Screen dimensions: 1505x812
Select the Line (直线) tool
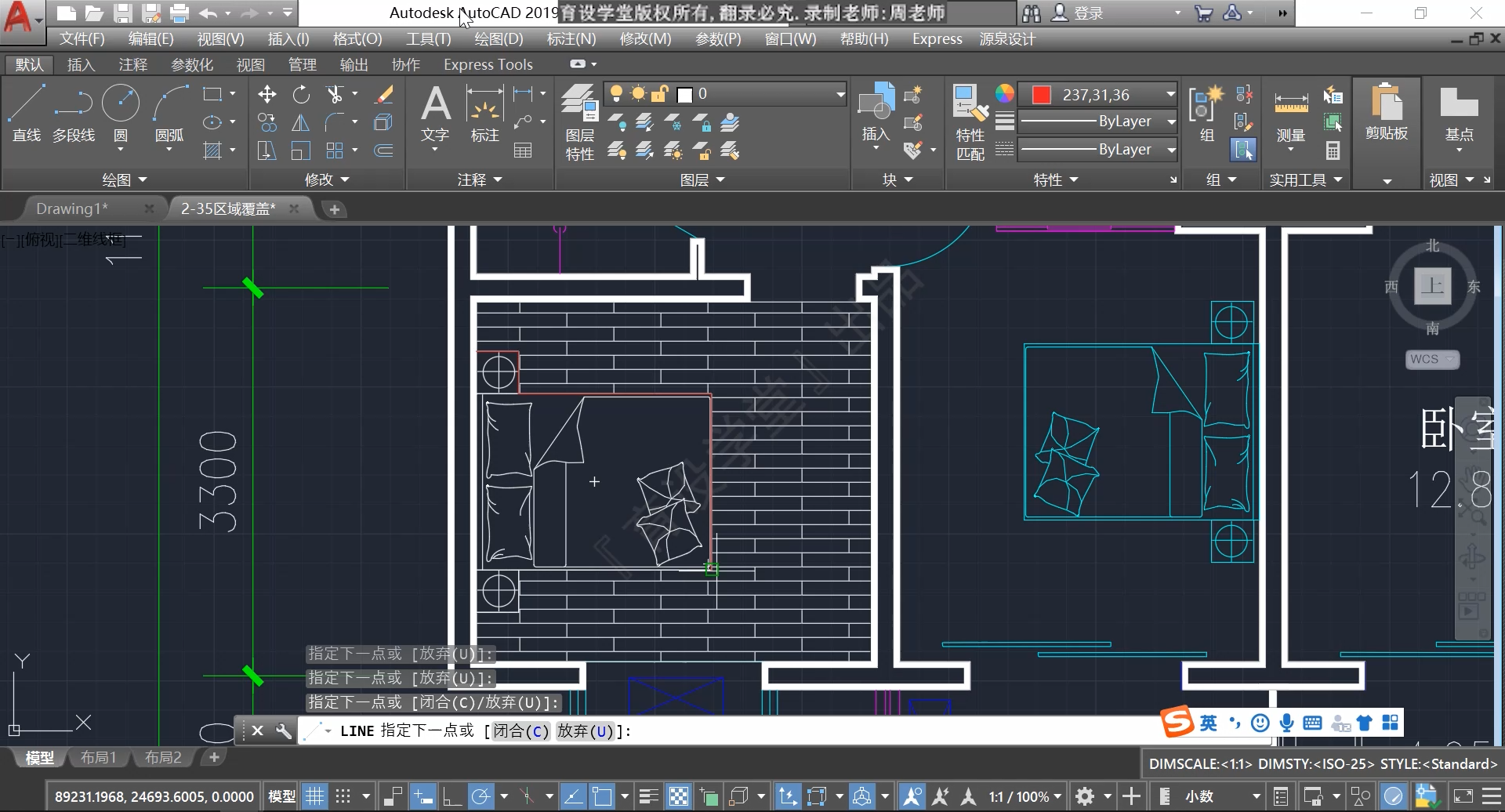point(27,114)
